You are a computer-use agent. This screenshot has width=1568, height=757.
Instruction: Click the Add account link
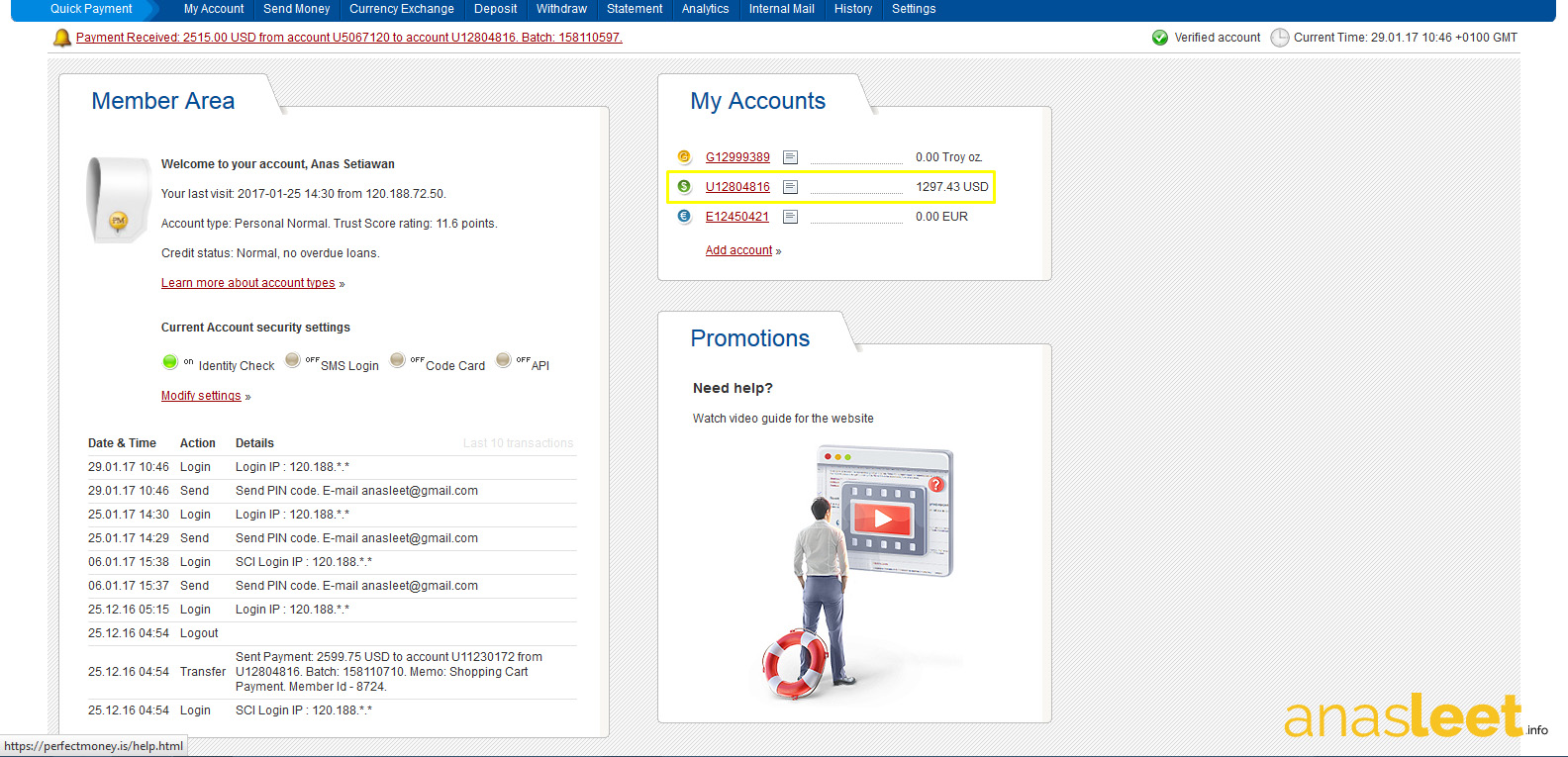[738, 250]
